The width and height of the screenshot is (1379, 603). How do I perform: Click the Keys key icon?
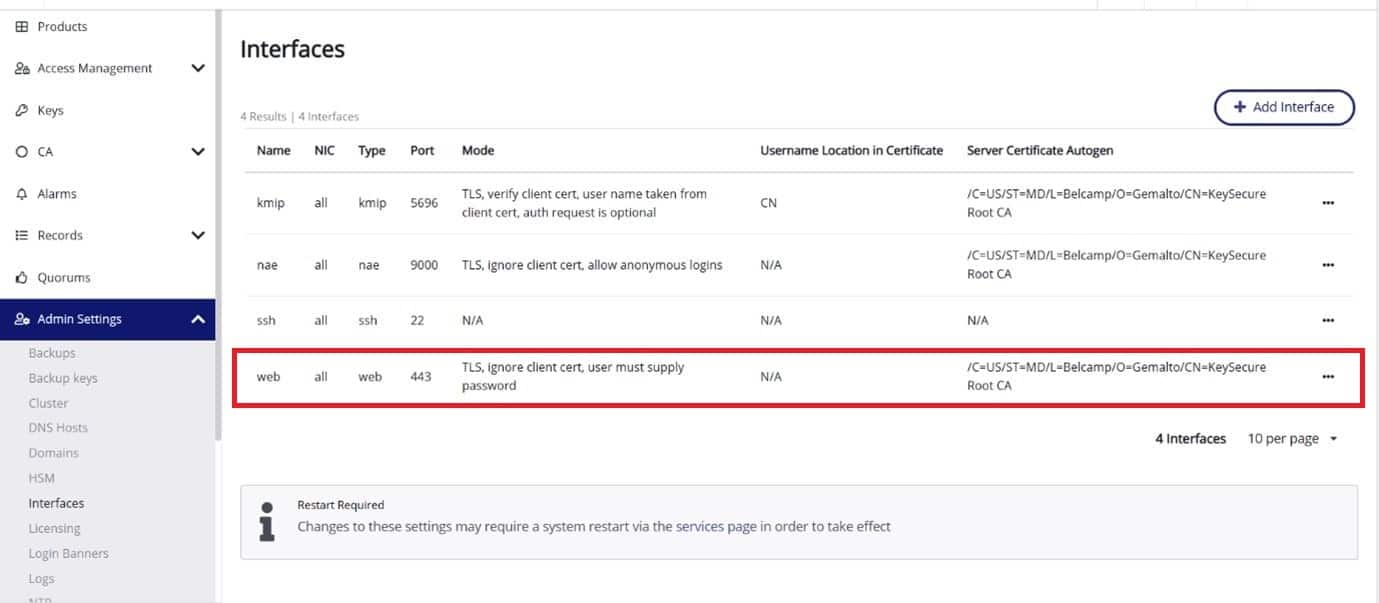(22, 111)
